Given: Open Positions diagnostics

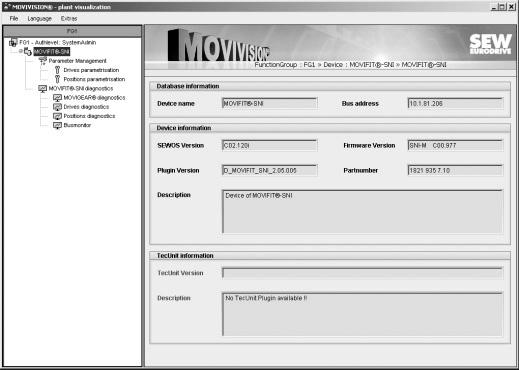Looking at the screenshot, I should [89, 116].
